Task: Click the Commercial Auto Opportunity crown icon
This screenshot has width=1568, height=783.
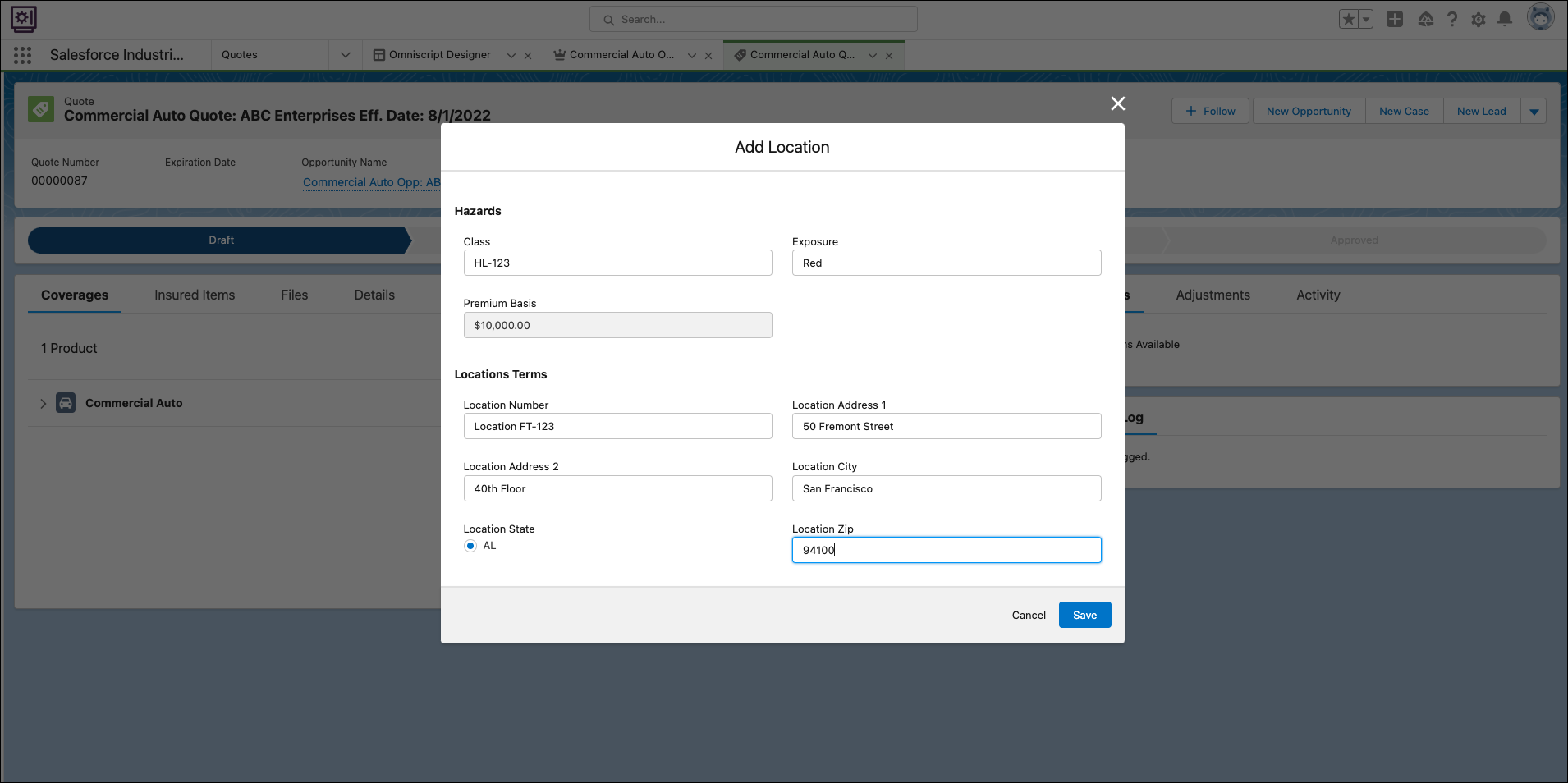Action: (x=560, y=55)
